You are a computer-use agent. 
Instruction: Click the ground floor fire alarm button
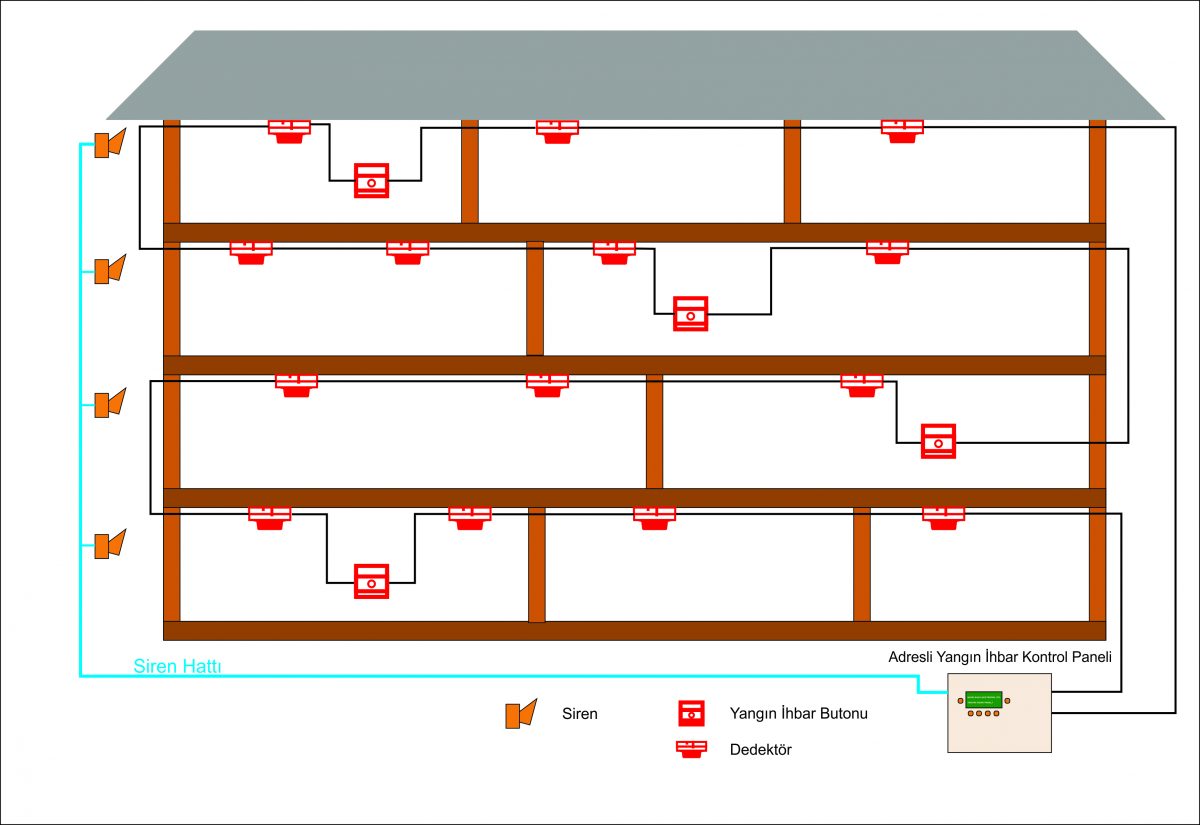tap(371, 581)
